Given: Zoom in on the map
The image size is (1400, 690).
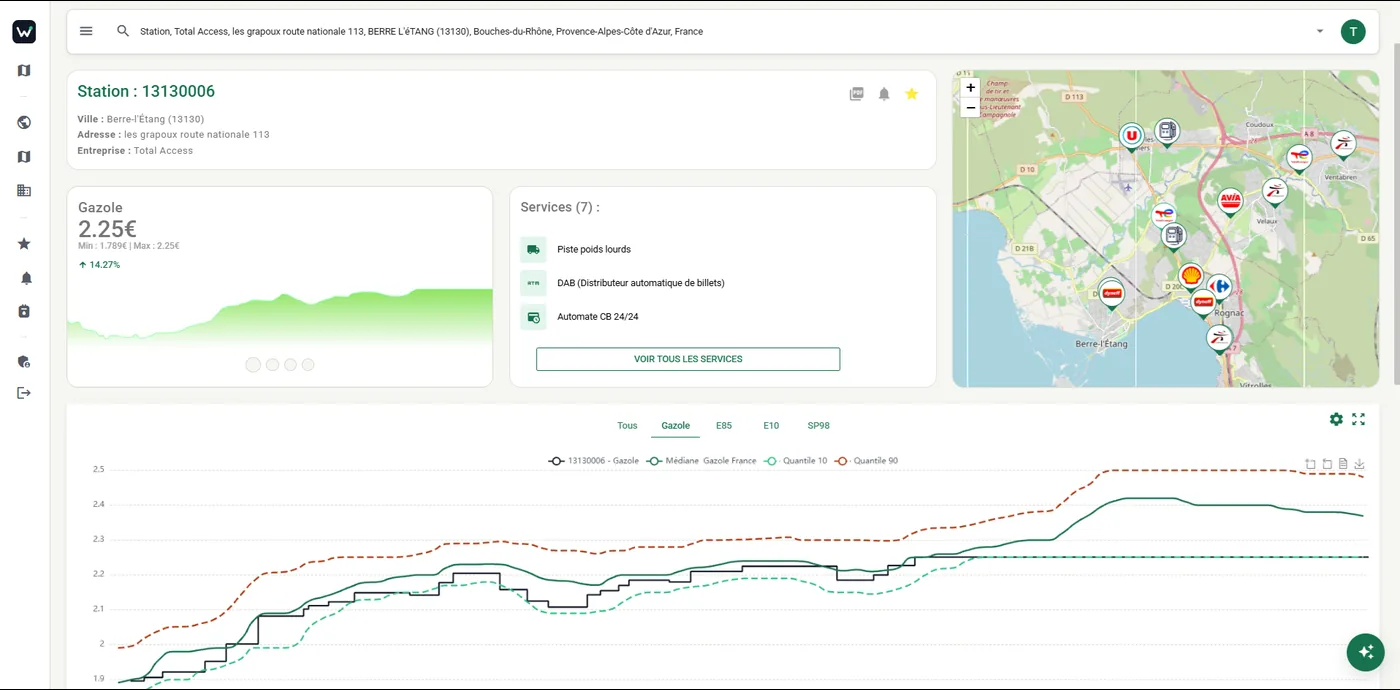Looking at the screenshot, I should (970, 88).
